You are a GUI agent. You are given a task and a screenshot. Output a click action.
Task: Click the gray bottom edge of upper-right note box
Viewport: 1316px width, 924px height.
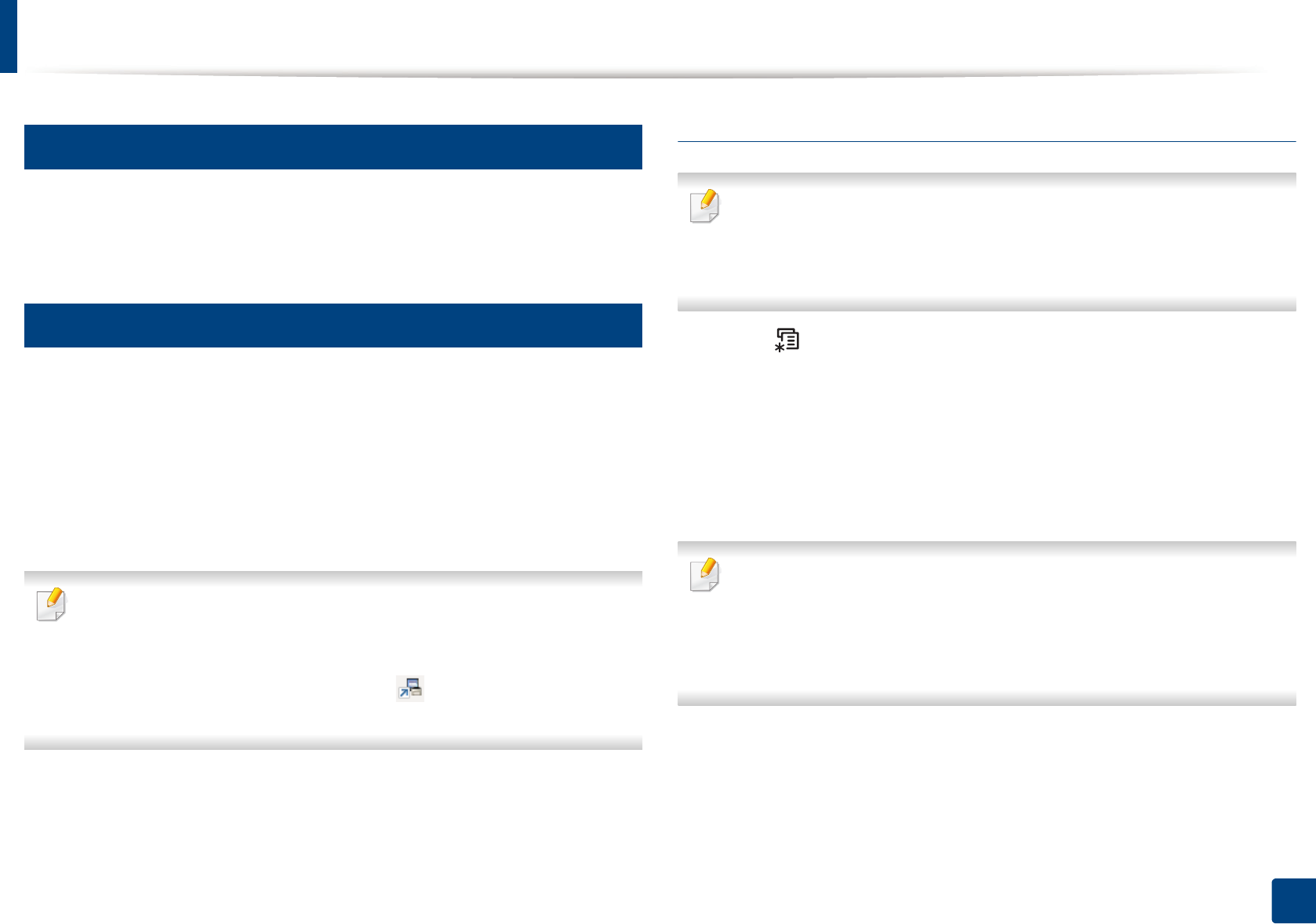[987, 304]
